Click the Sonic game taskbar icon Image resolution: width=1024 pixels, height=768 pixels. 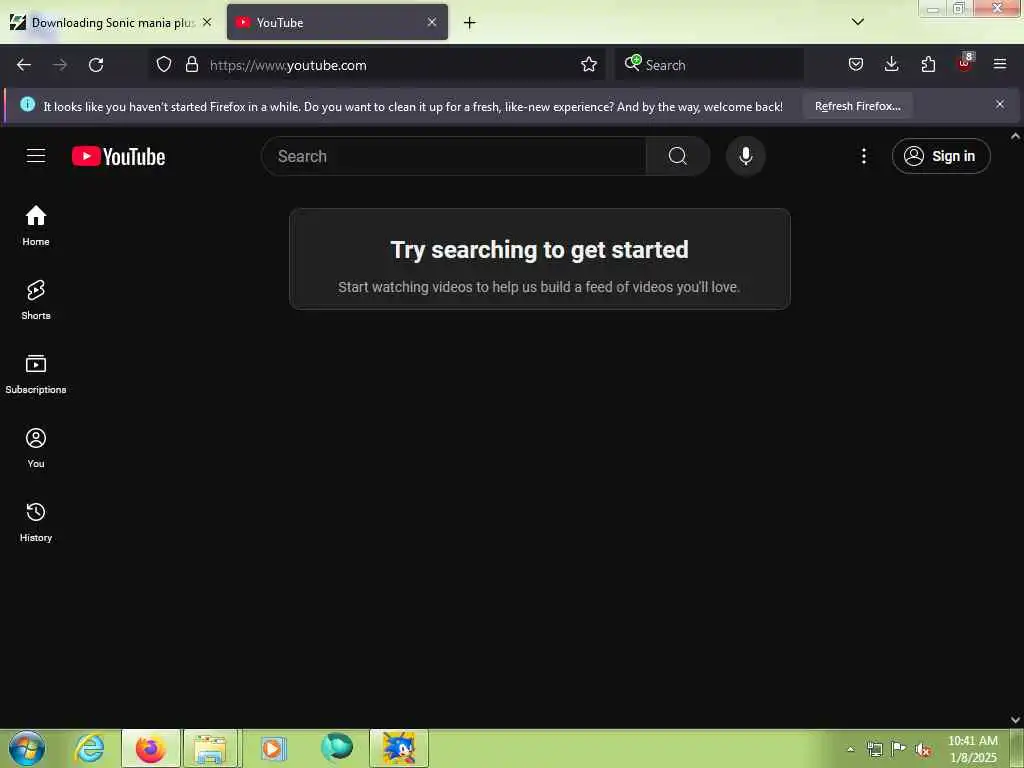pos(399,748)
